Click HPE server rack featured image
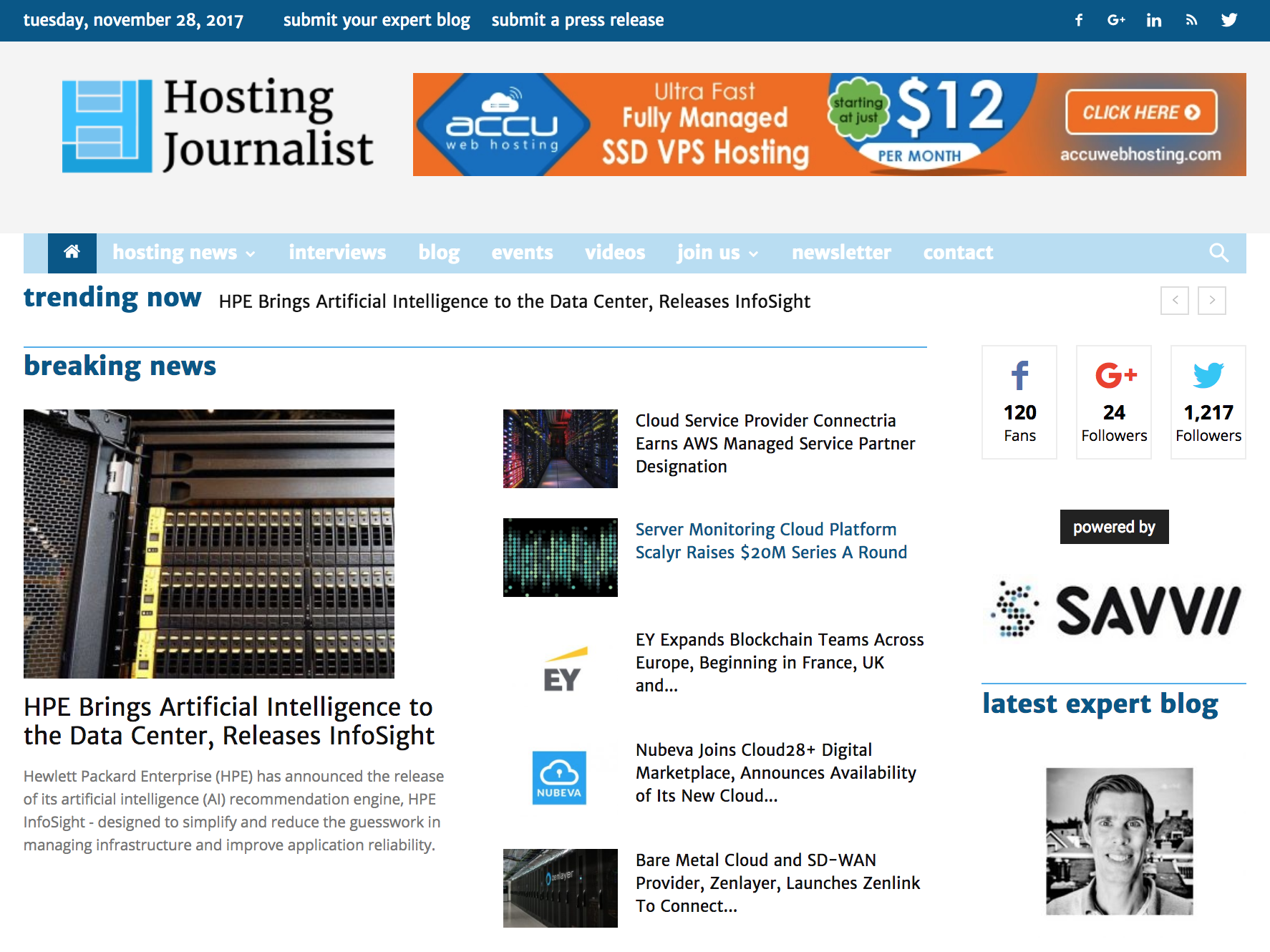The width and height of the screenshot is (1270, 952). 209,544
